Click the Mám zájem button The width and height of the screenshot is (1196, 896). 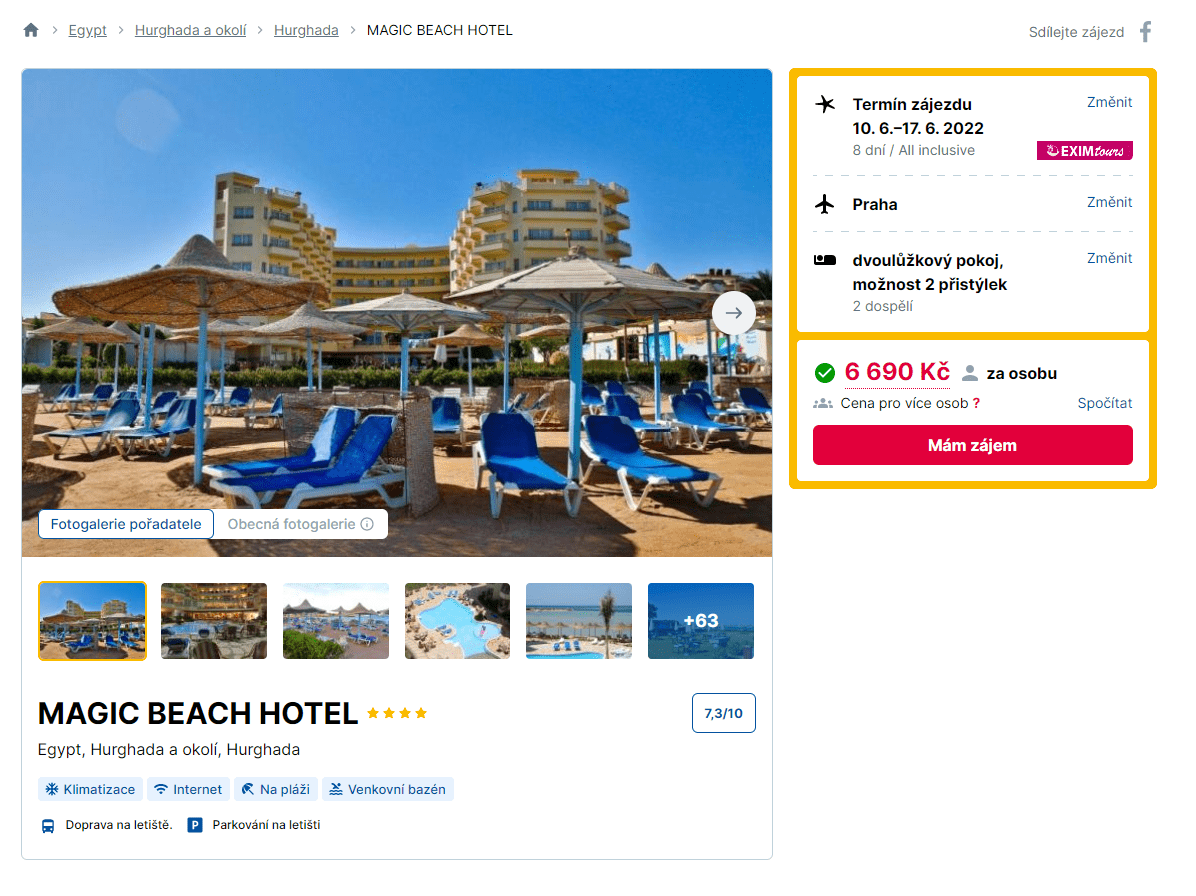pos(973,445)
